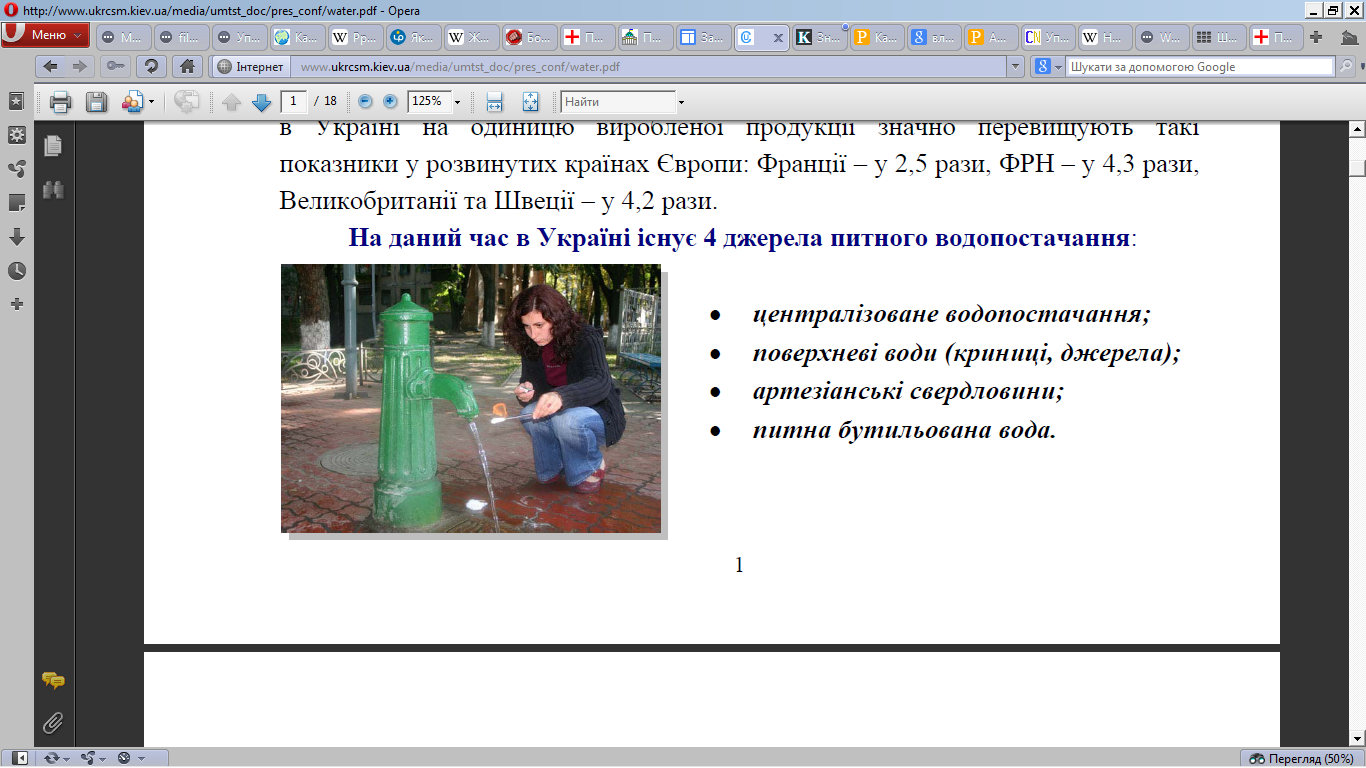The image size is (1366, 768).
Task: Open Opera Link sync status menu
Action: (x=55, y=758)
